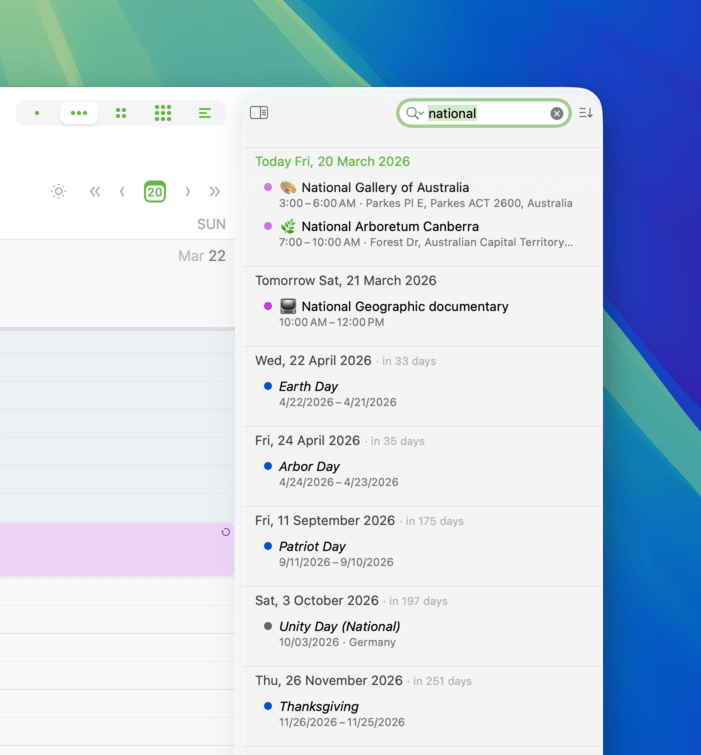Image resolution: width=701 pixels, height=755 pixels.
Task: Go to next with single right chevron
Action: tap(188, 192)
